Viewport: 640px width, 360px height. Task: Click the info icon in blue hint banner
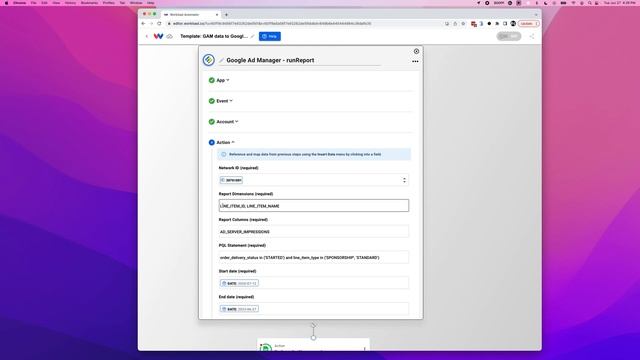224,154
